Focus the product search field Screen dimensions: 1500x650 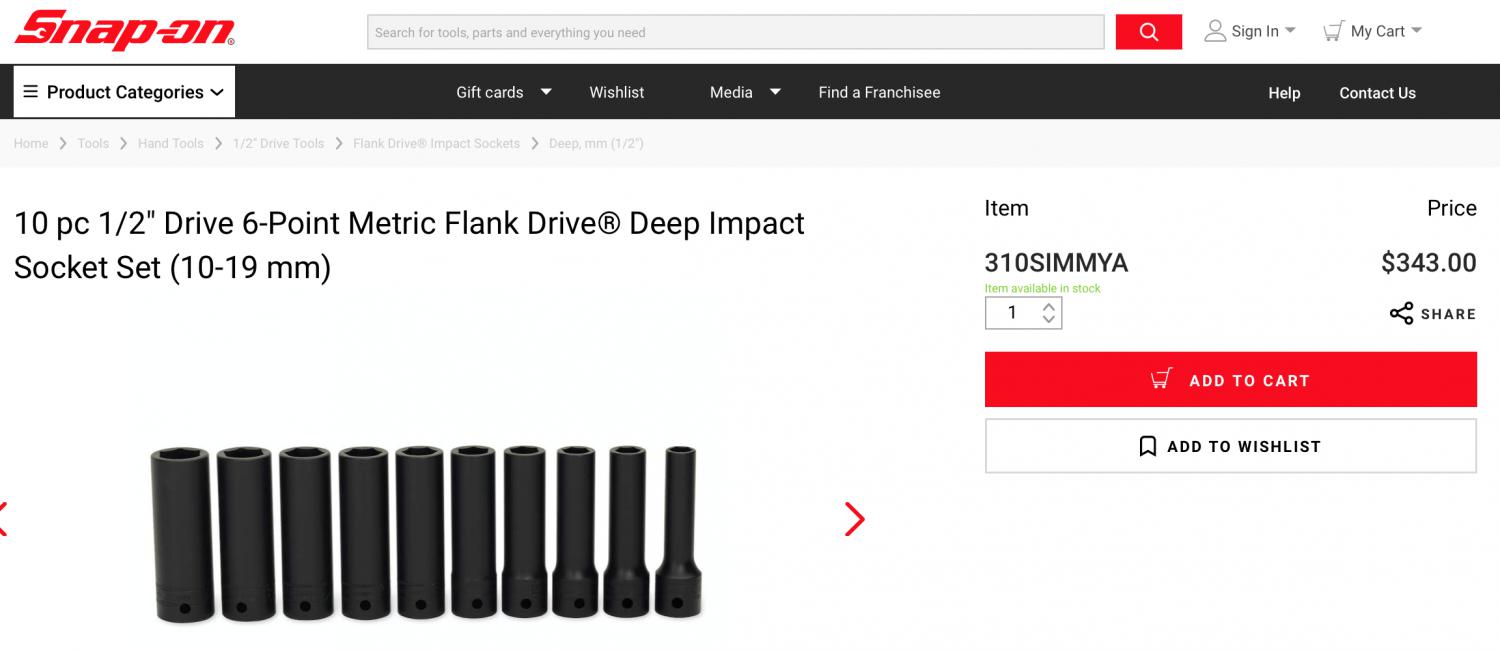[x=735, y=32]
